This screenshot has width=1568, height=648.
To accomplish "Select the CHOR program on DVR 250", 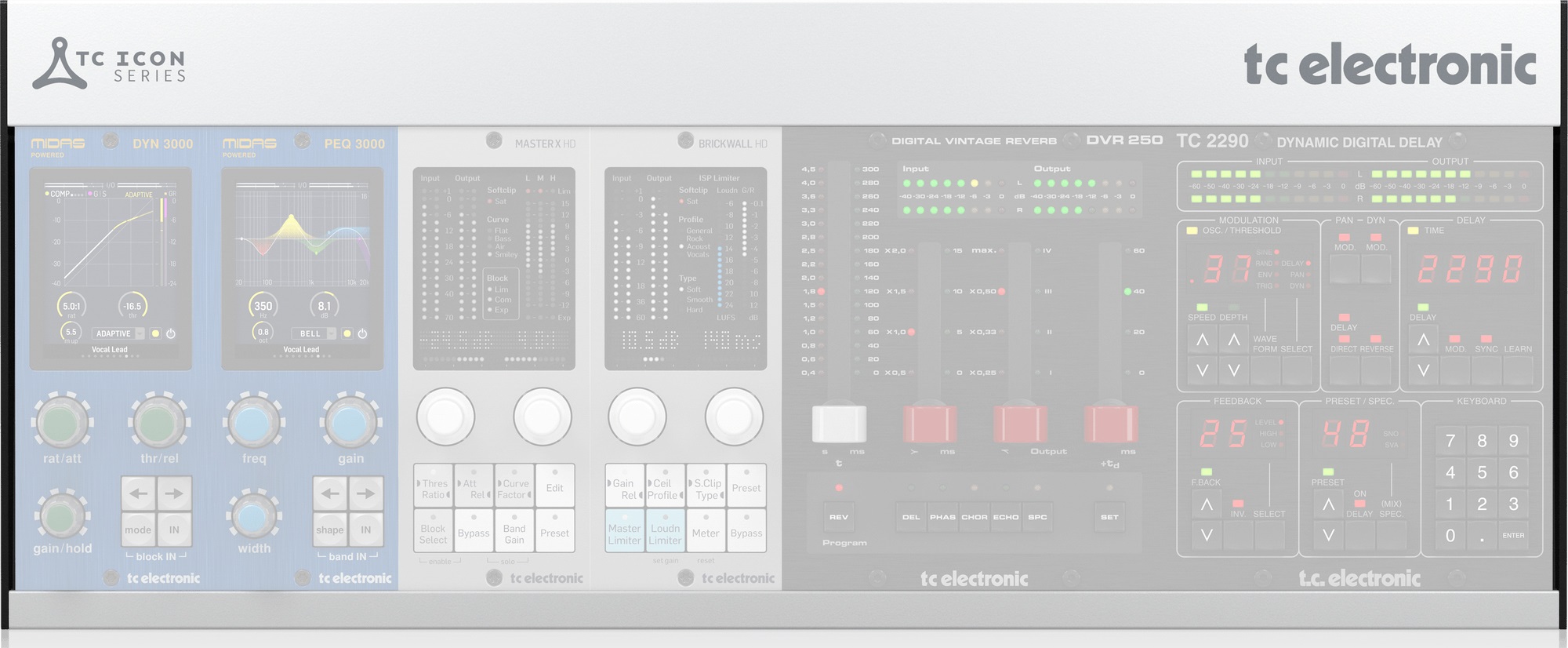I will pyautogui.click(x=974, y=516).
